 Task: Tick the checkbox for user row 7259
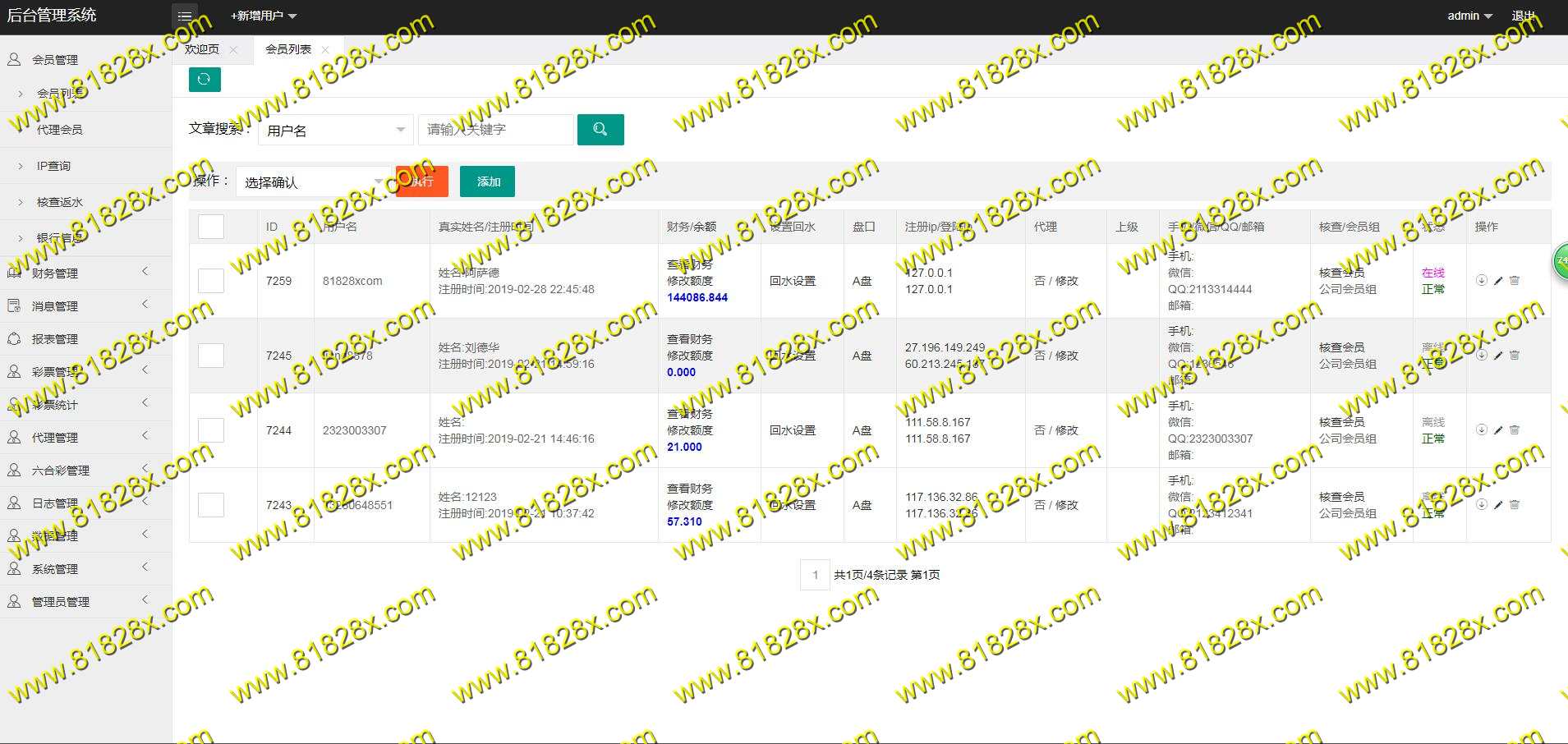(211, 281)
